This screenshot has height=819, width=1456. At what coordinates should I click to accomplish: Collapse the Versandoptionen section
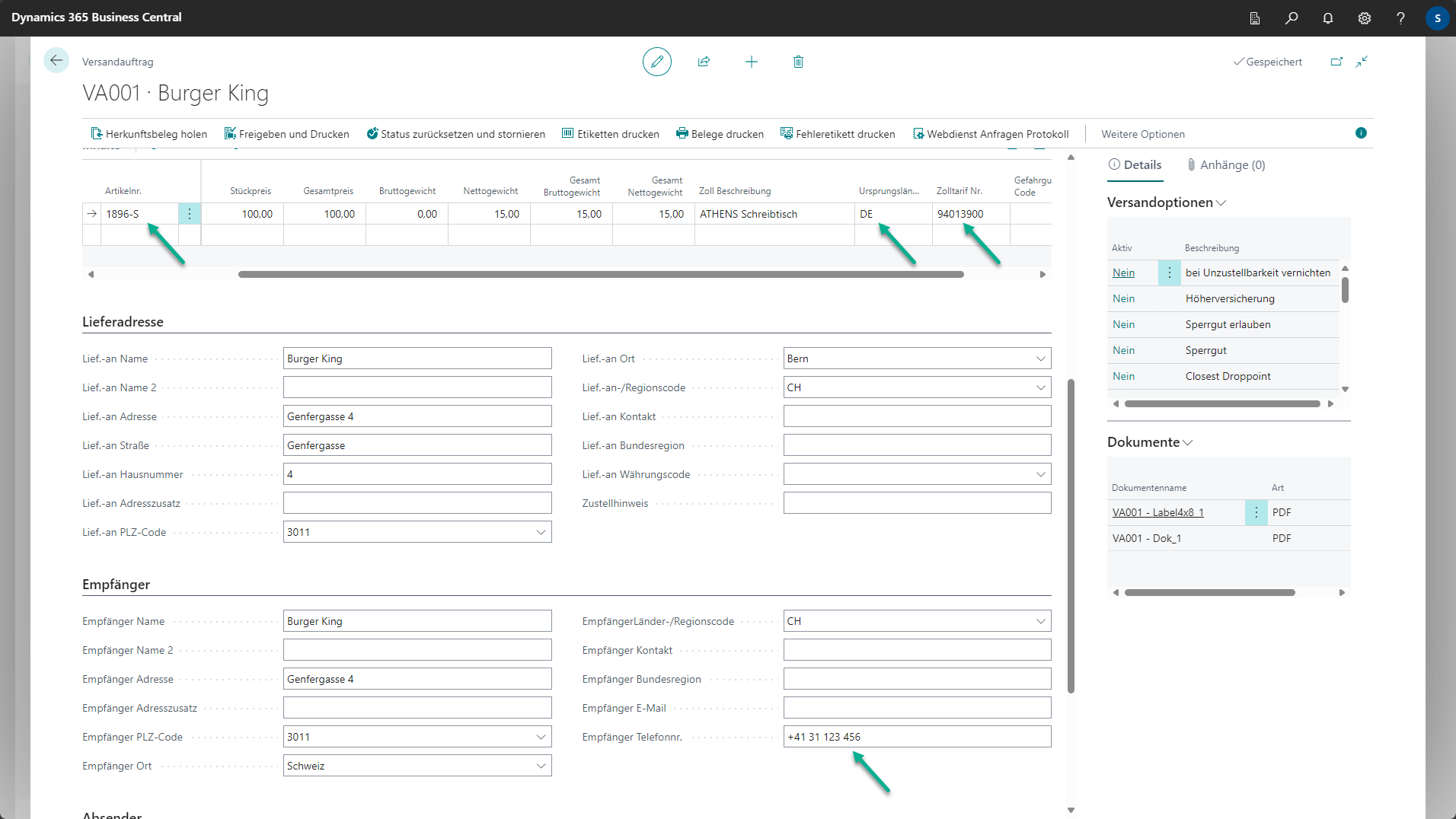pos(1166,202)
